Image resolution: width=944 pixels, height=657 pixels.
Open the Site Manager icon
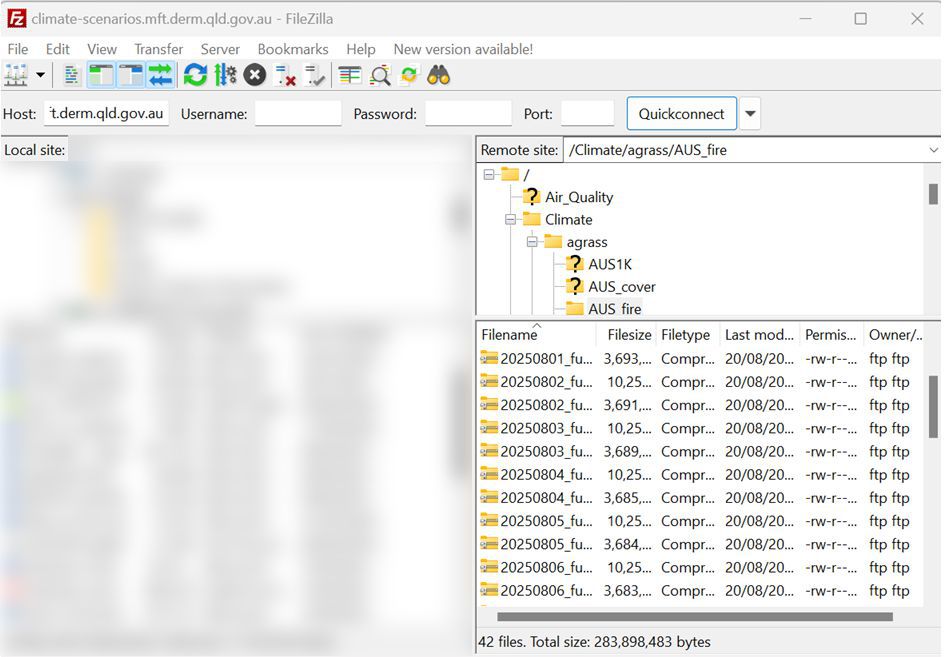16,75
